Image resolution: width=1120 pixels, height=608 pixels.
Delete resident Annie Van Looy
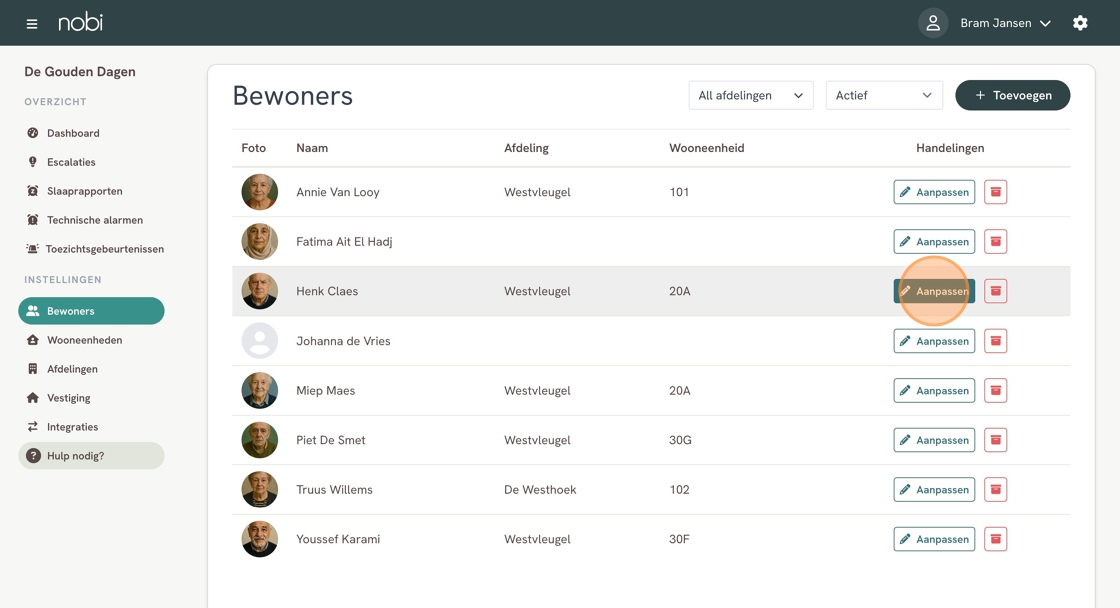click(995, 192)
